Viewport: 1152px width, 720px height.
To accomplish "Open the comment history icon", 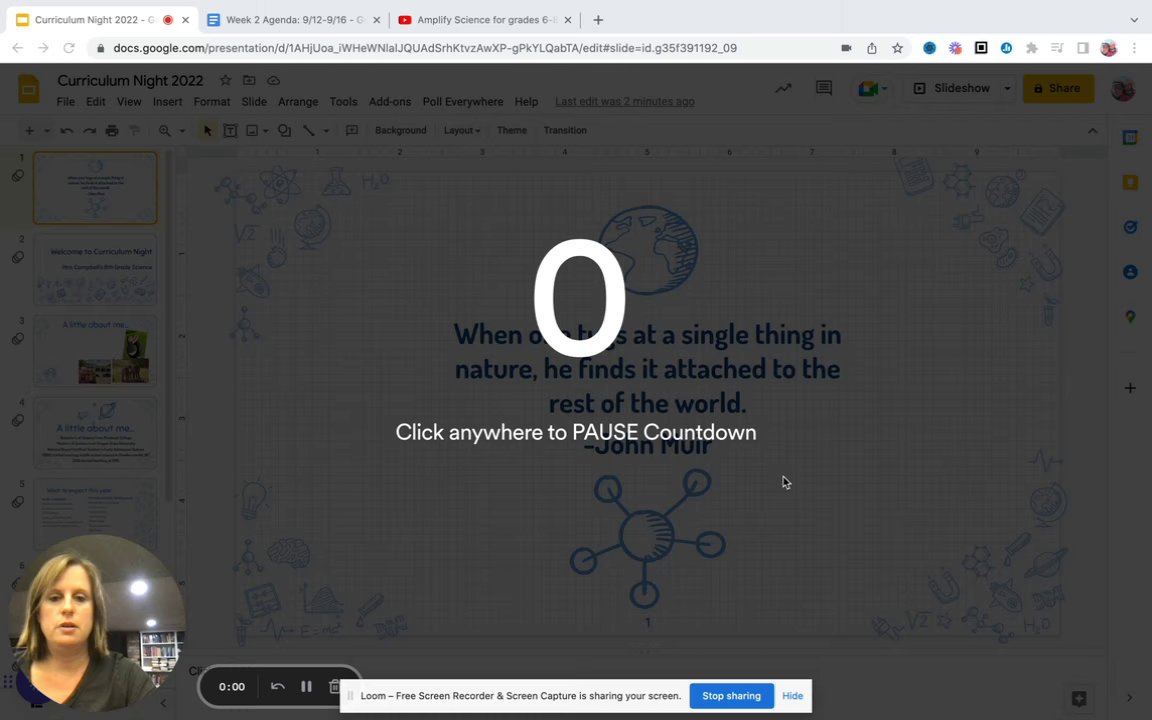I will pyautogui.click(x=824, y=88).
